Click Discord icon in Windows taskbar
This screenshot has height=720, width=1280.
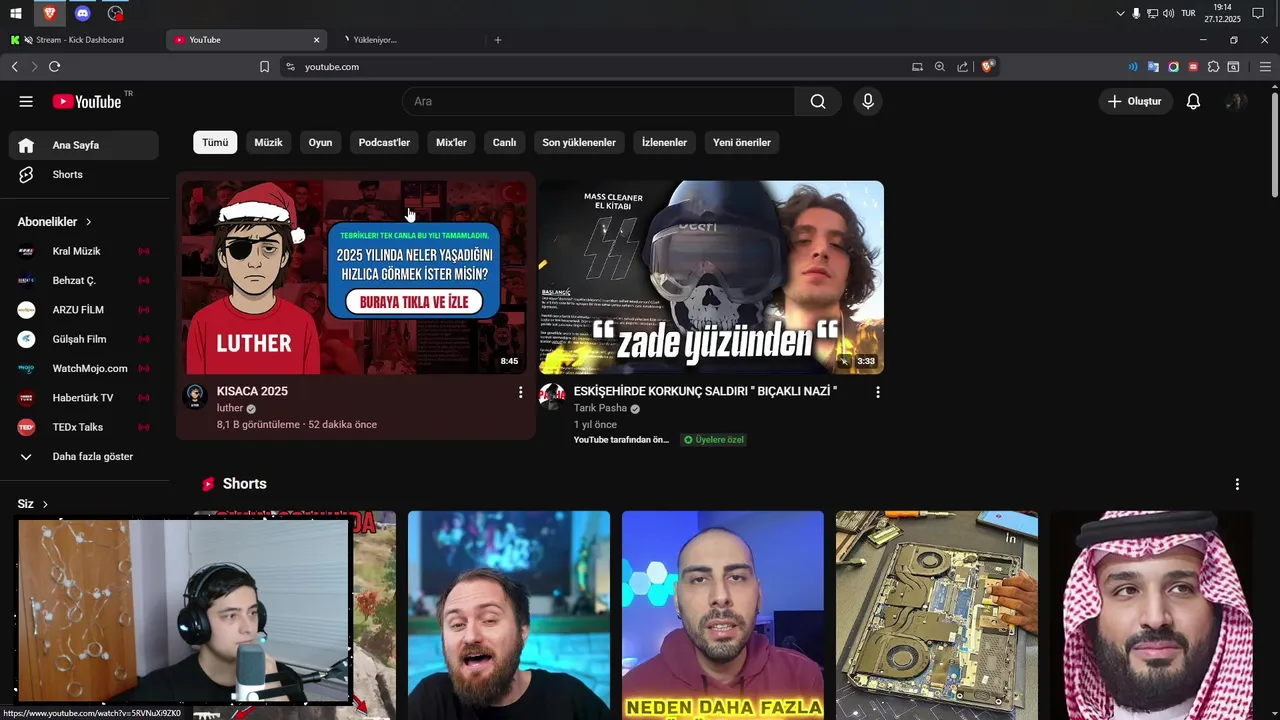[83, 13]
